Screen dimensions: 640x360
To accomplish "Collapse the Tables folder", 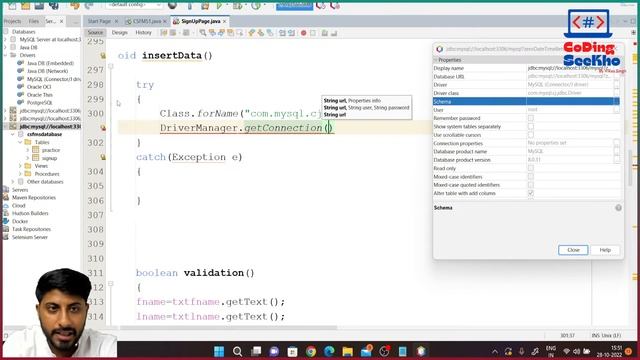I will pyautogui.click(x=20, y=142).
